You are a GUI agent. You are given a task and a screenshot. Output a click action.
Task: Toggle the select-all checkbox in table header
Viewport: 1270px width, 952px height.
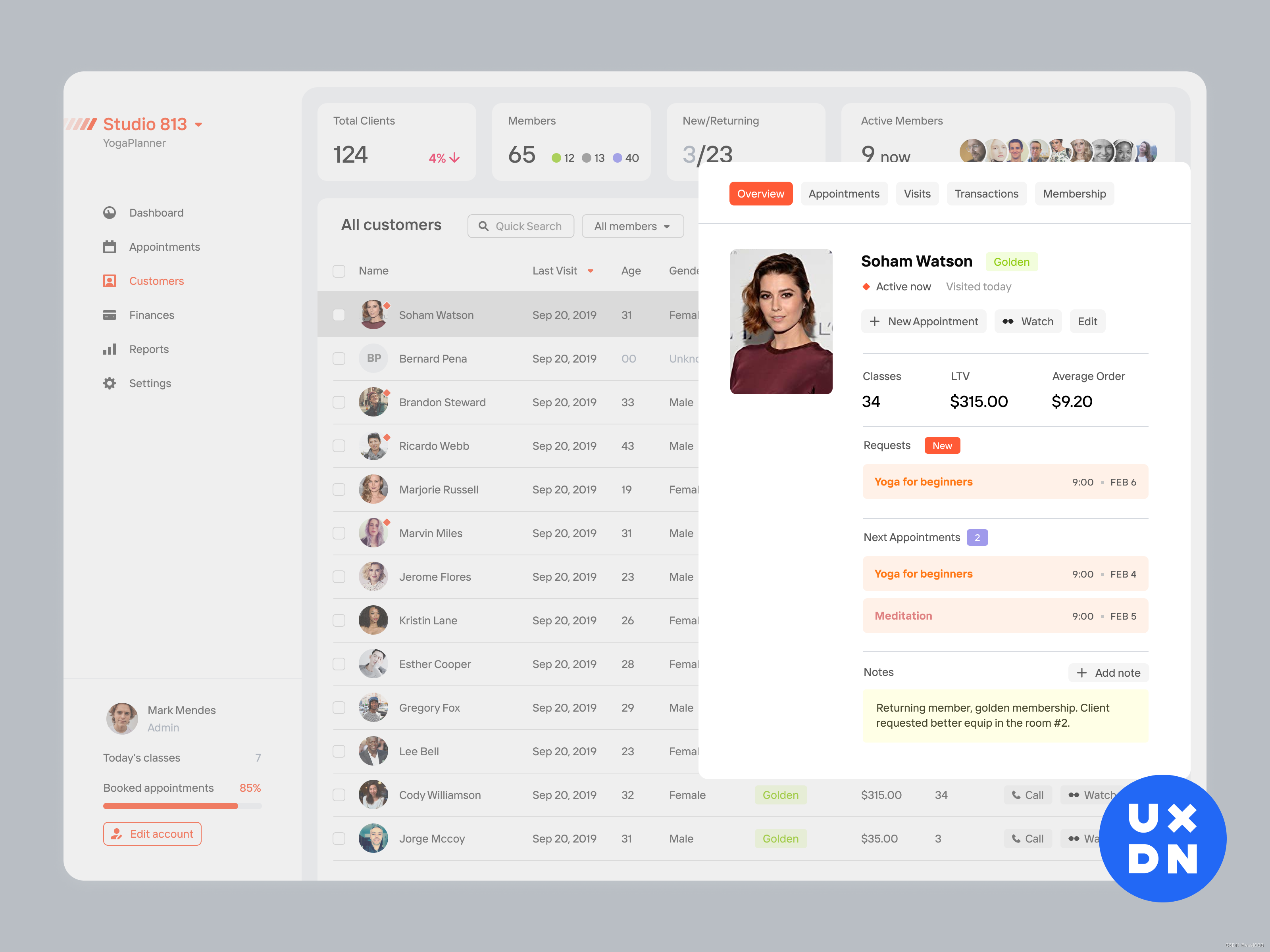click(339, 271)
